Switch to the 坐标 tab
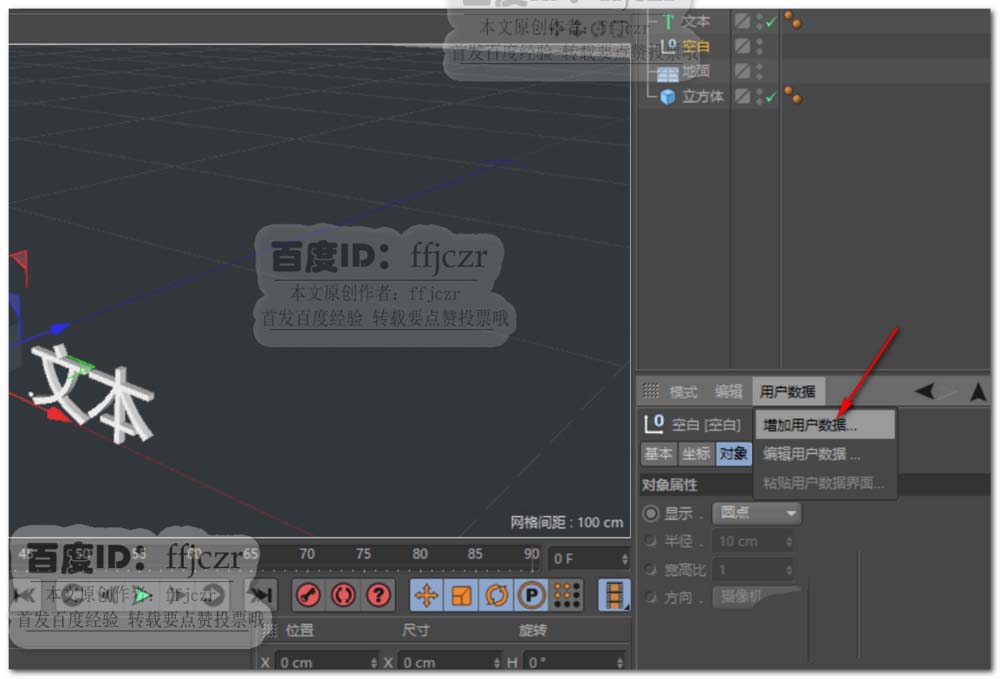This screenshot has width=1000, height=679. tap(696, 454)
